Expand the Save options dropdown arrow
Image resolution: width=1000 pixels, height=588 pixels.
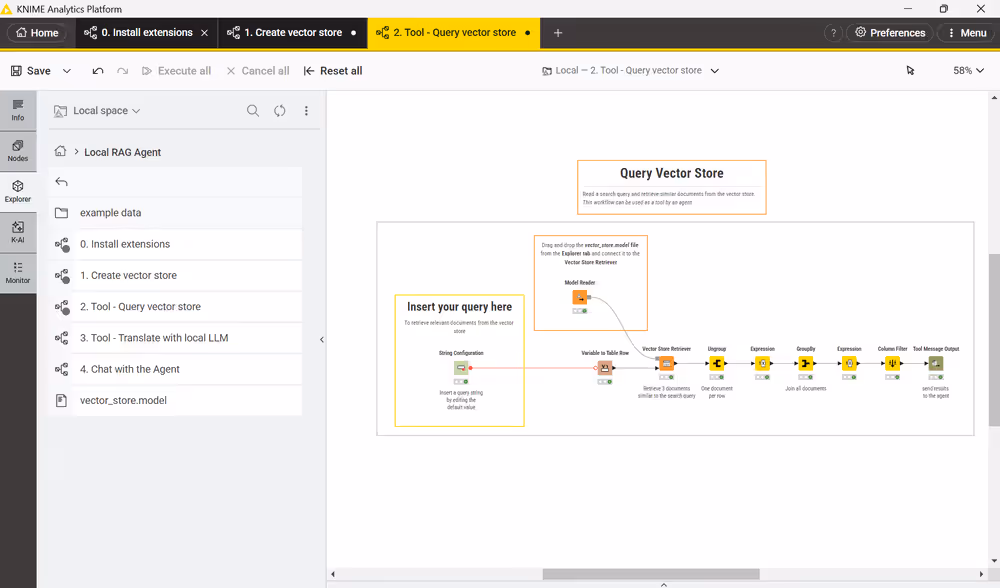(x=67, y=71)
